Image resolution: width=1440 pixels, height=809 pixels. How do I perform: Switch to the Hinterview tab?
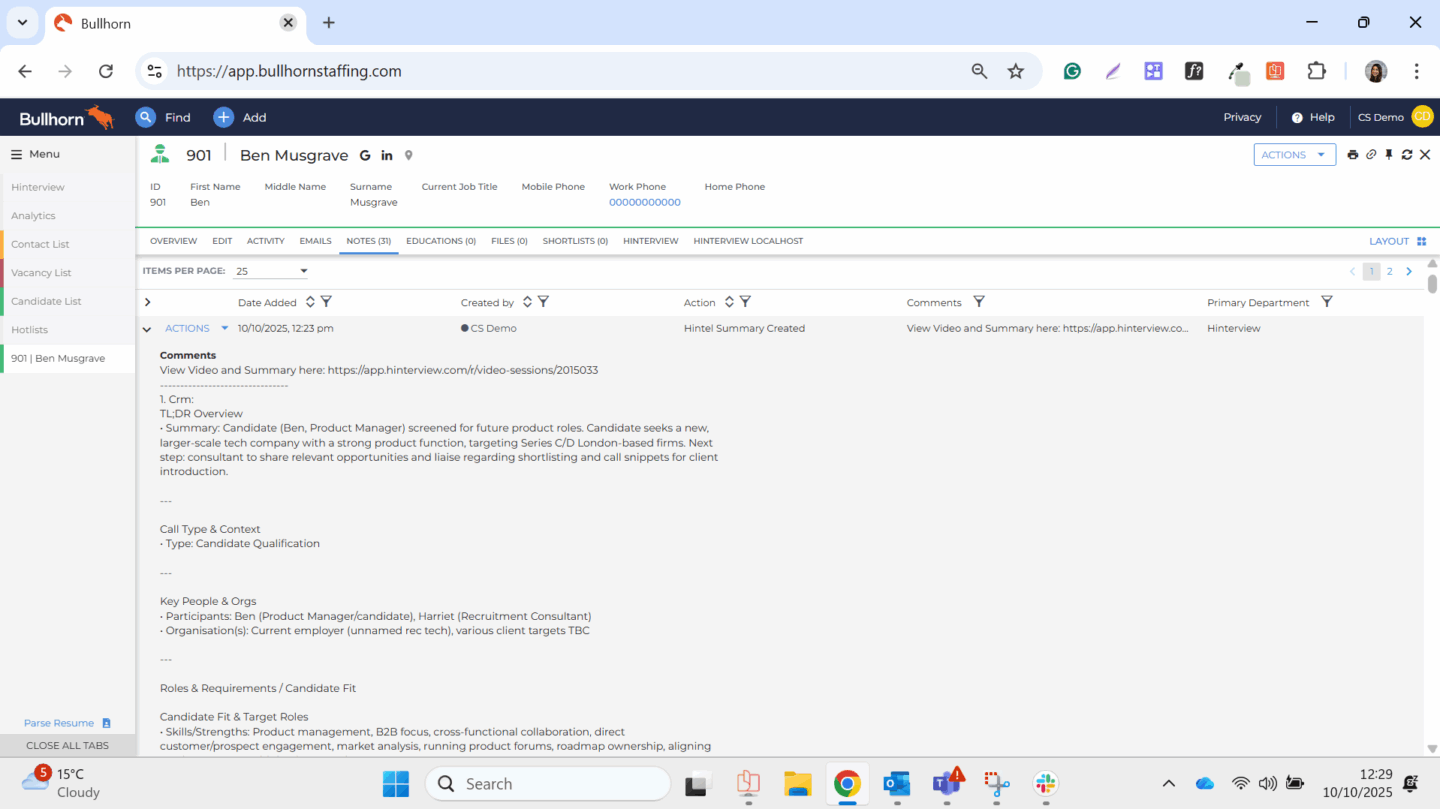pyautogui.click(x=650, y=240)
